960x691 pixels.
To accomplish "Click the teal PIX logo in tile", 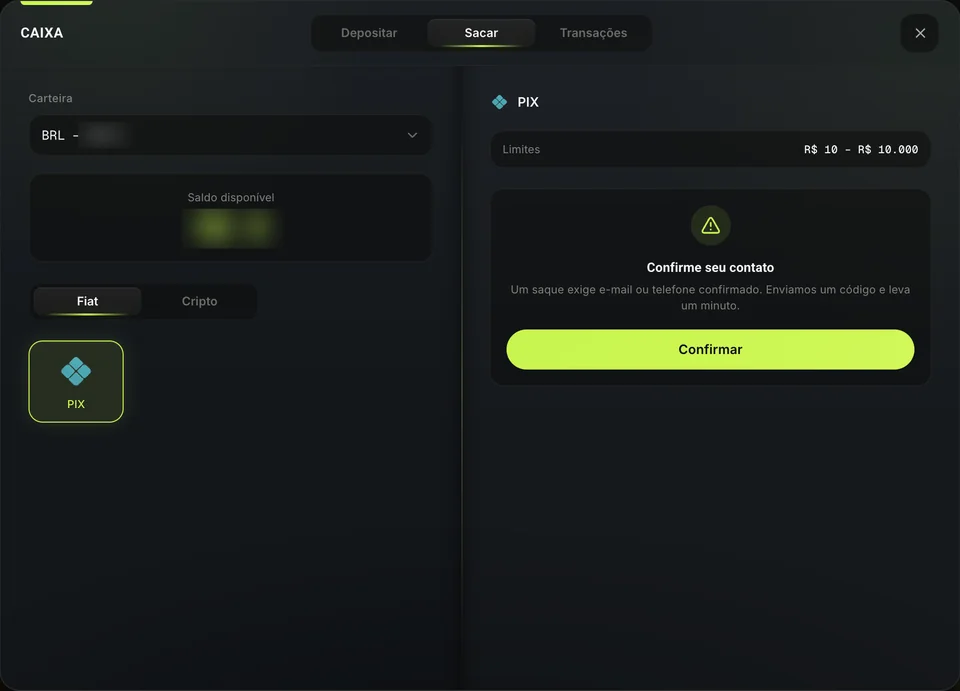I will point(76,372).
